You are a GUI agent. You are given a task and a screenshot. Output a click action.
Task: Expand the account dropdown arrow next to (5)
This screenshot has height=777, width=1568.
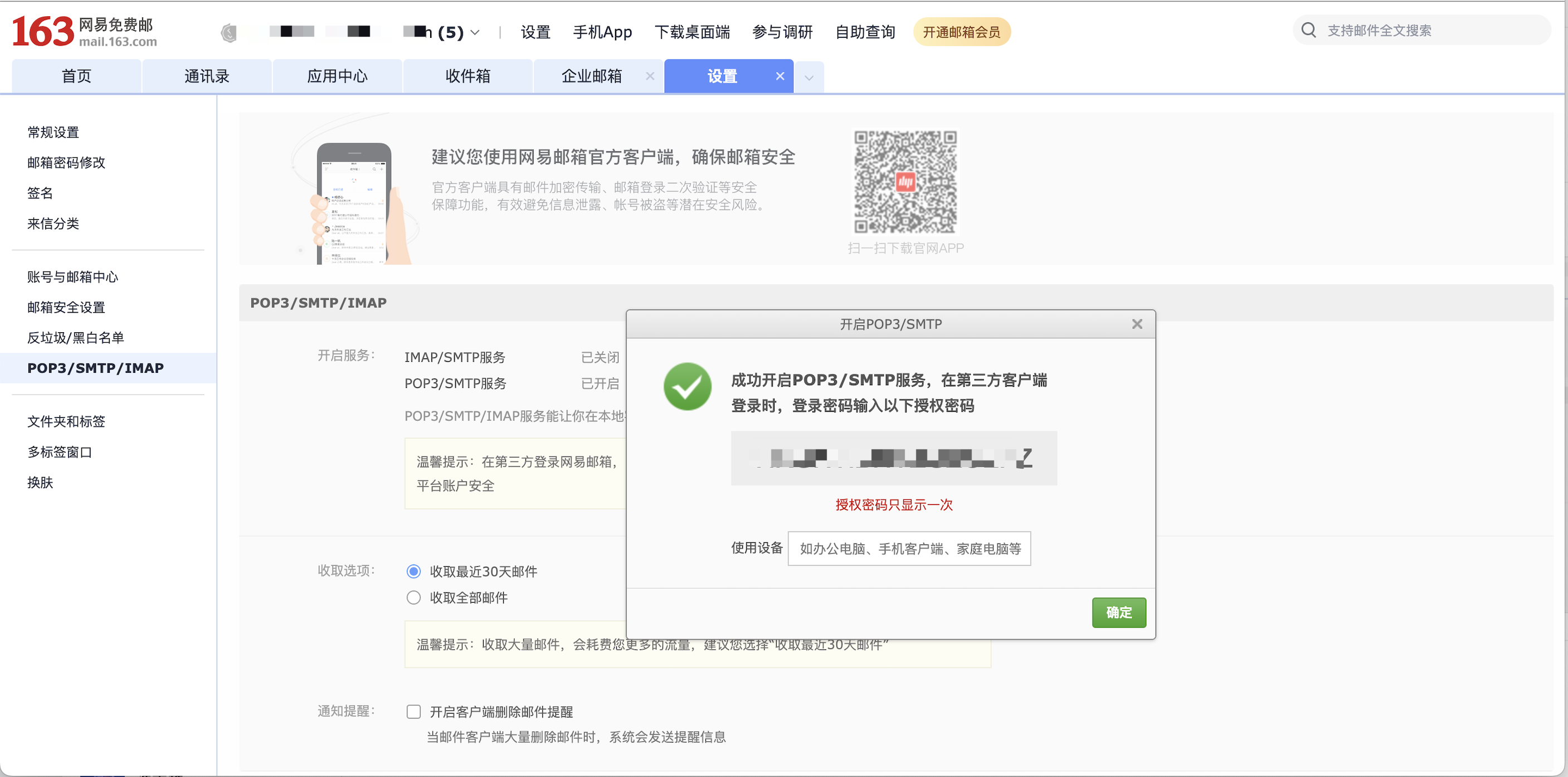475,32
